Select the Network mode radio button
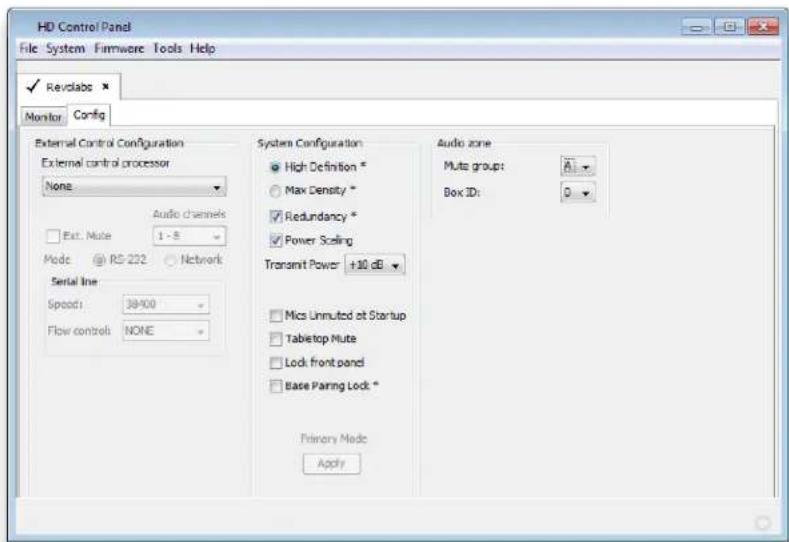This screenshot has width=789, height=542. (x=171, y=260)
